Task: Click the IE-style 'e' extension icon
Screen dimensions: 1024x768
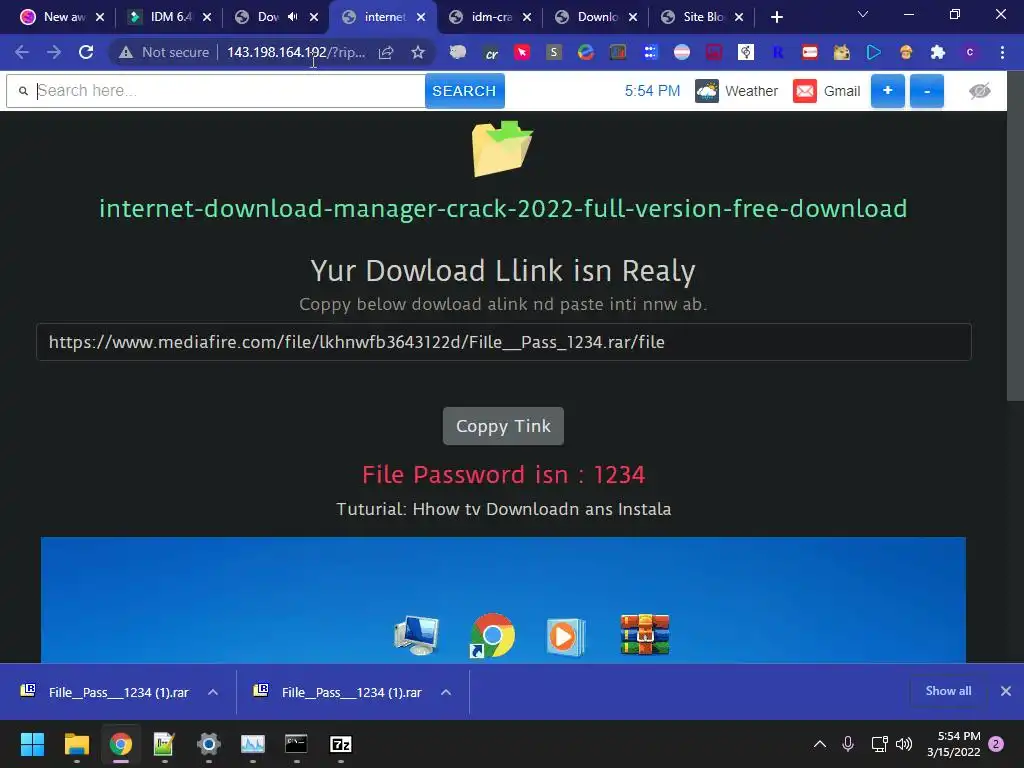Action: tap(586, 52)
